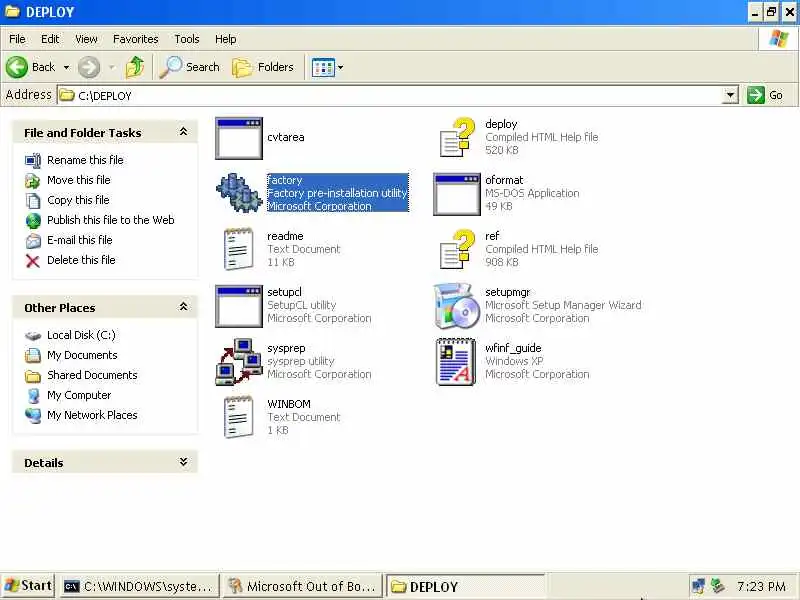
Task: Go up one folder level
Action: pyautogui.click(x=135, y=67)
